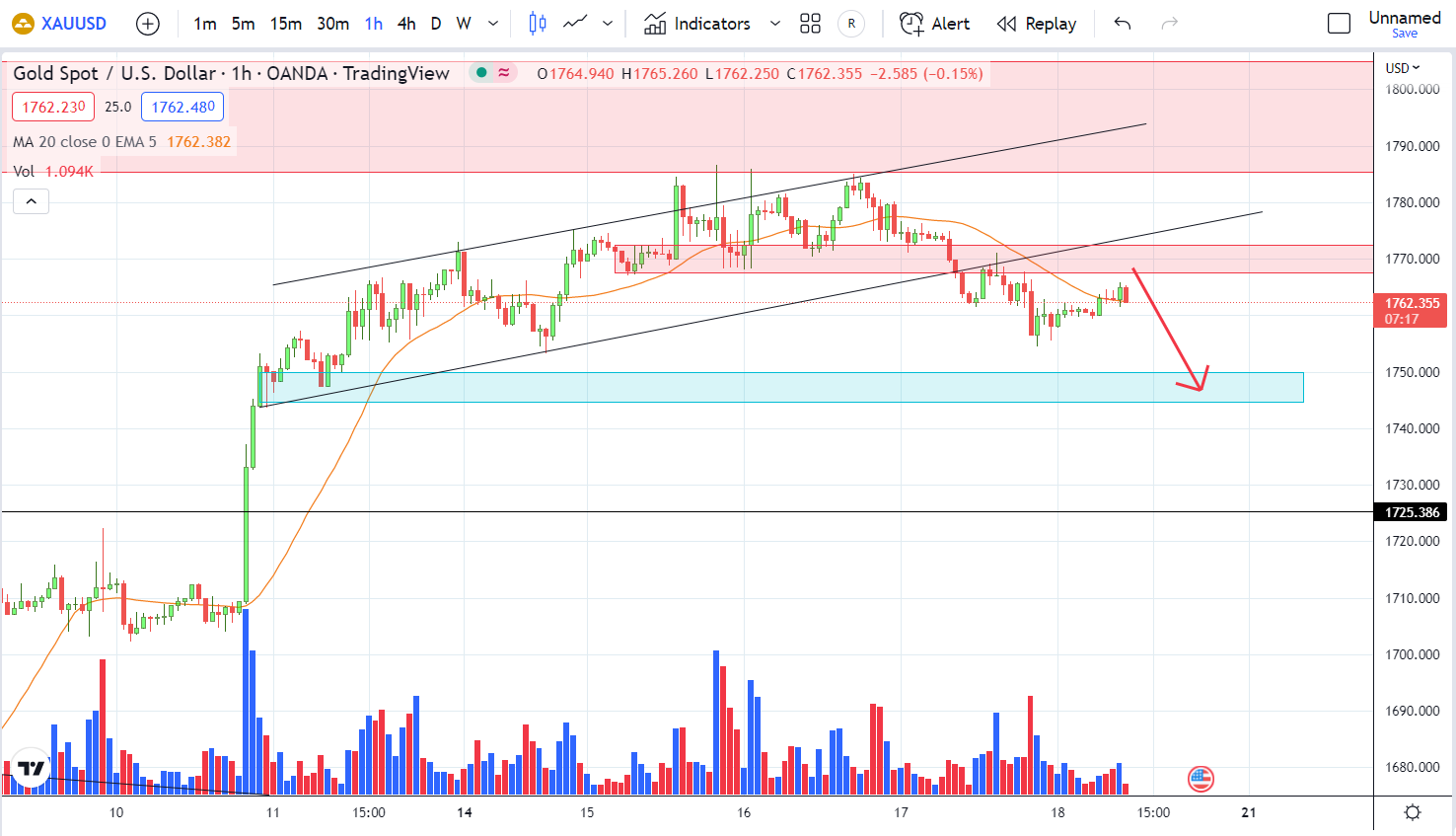
Task: Select the 1h timeframe
Action: coord(374,24)
